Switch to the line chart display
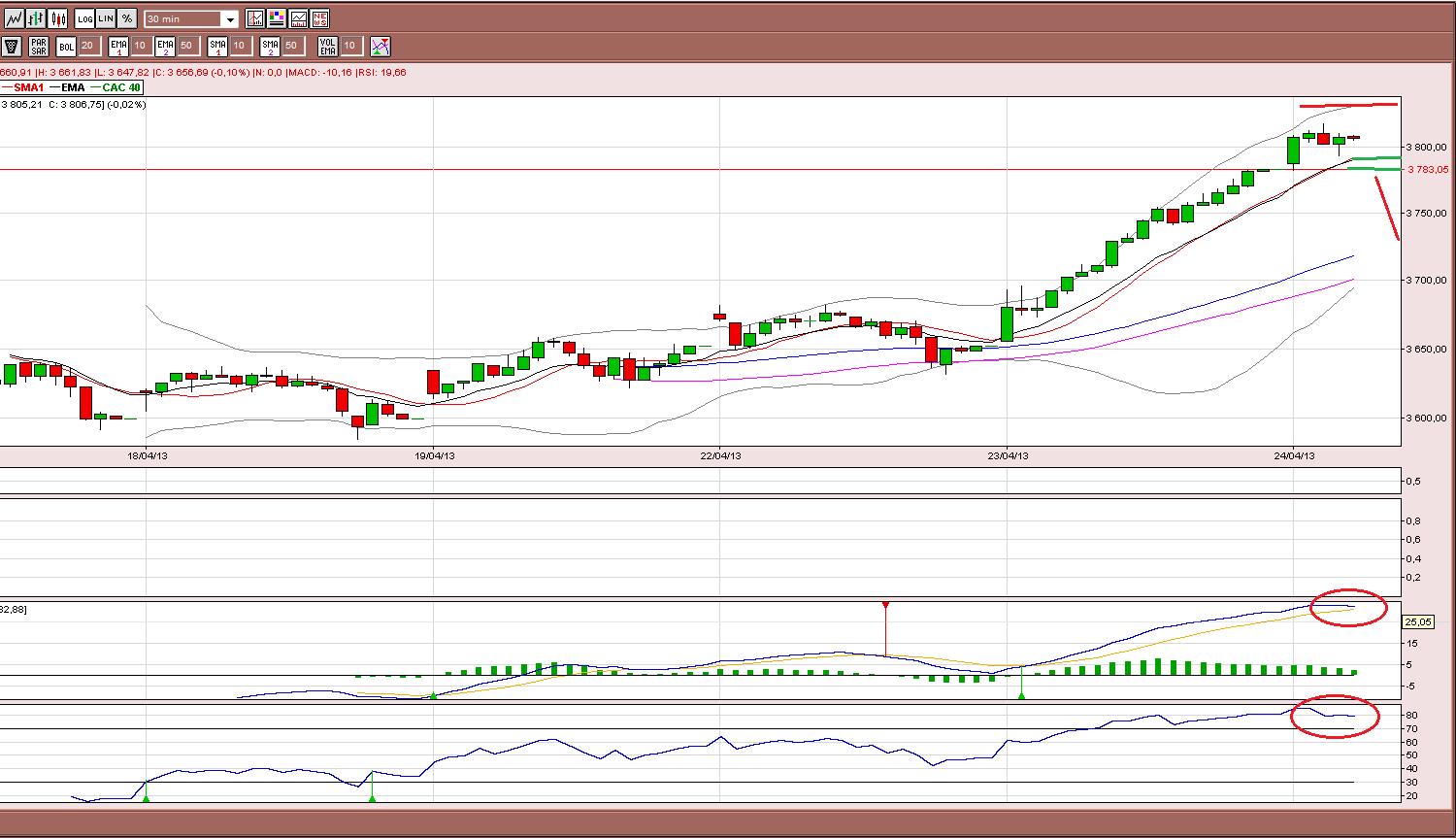The image size is (1456, 838). pos(14,18)
